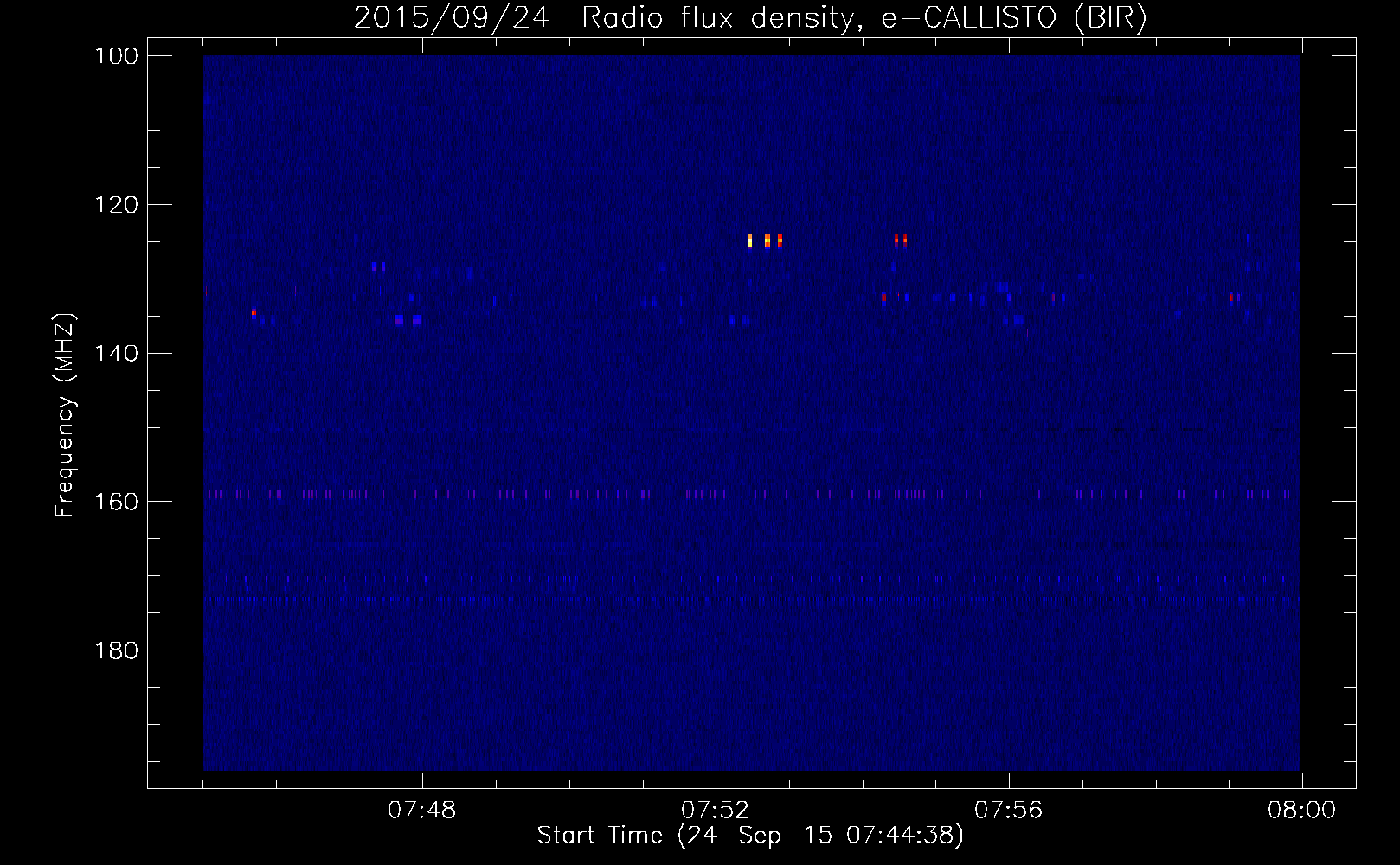1400x865 pixels.
Task: Click the 08:00 time tick label
Action: [1302, 811]
